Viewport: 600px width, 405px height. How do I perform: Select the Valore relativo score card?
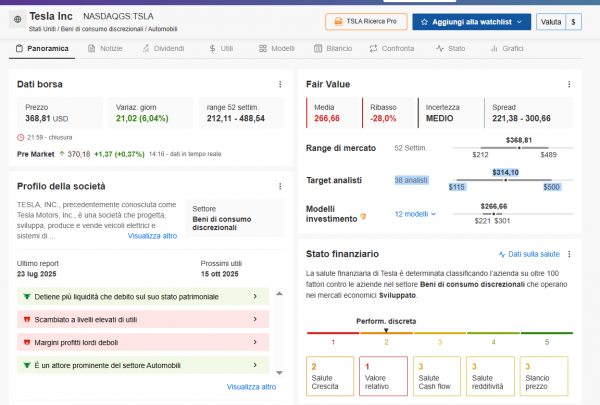click(x=383, y=376)
